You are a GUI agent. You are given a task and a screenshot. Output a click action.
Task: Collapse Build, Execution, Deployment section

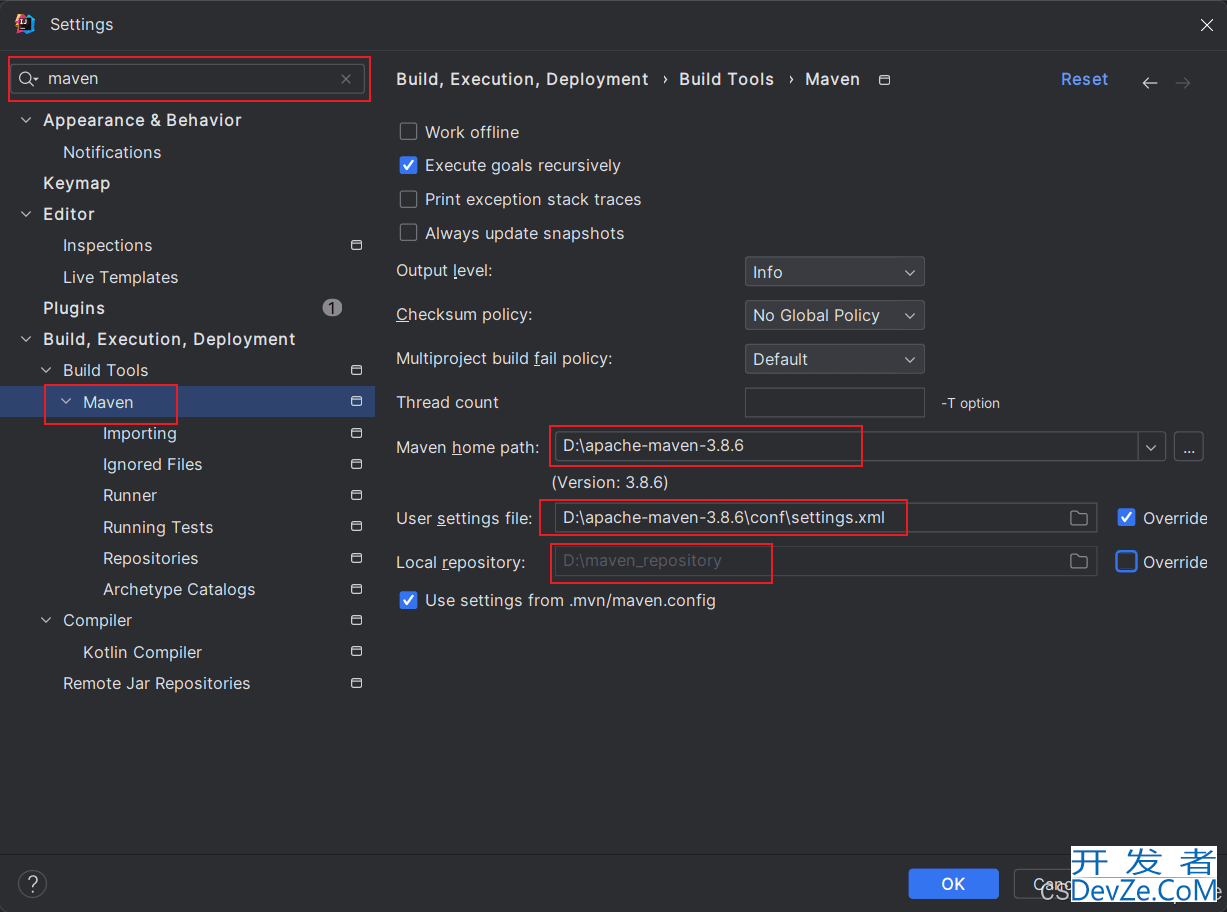tap(27, 339)
